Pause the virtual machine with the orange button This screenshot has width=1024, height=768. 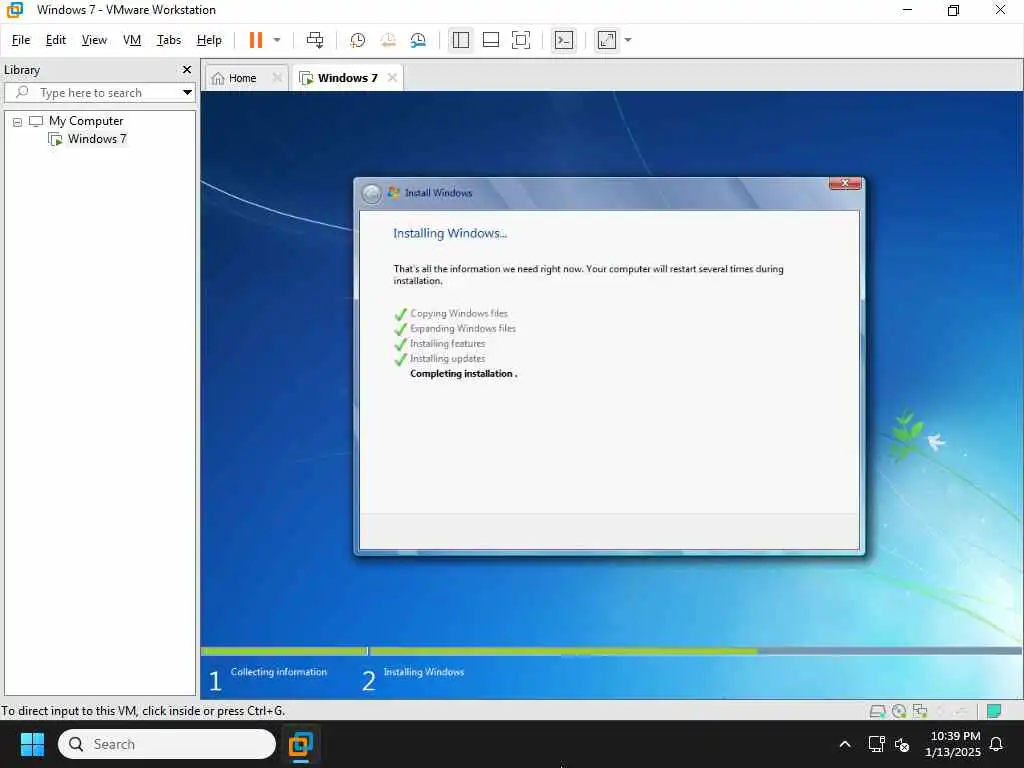255,40
